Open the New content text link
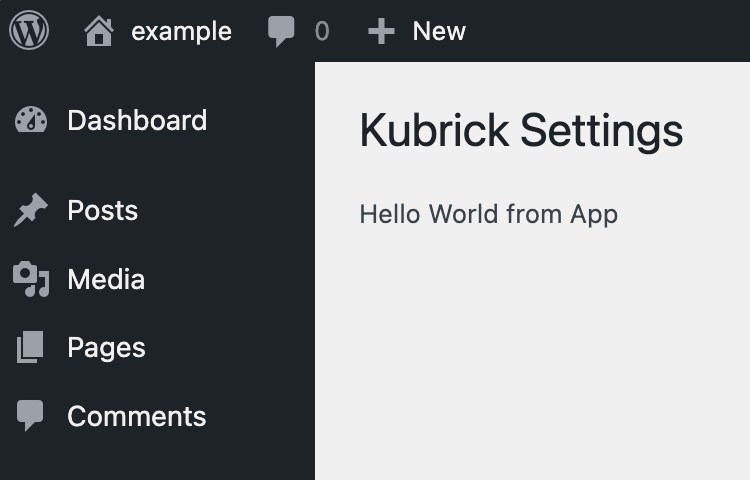This screenshot has height=480, width=750. point(439,32)
